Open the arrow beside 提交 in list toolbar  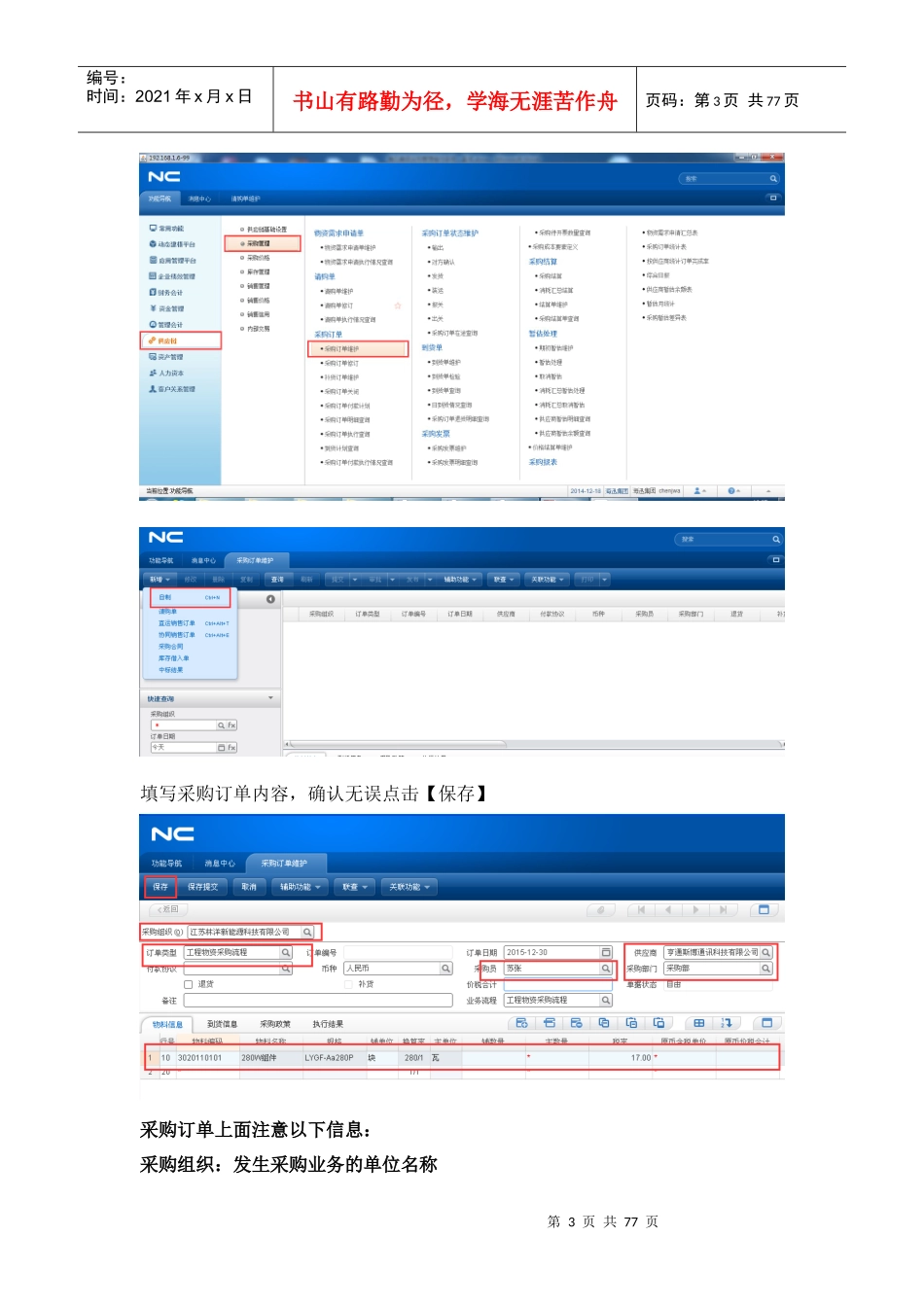point(355,580)
